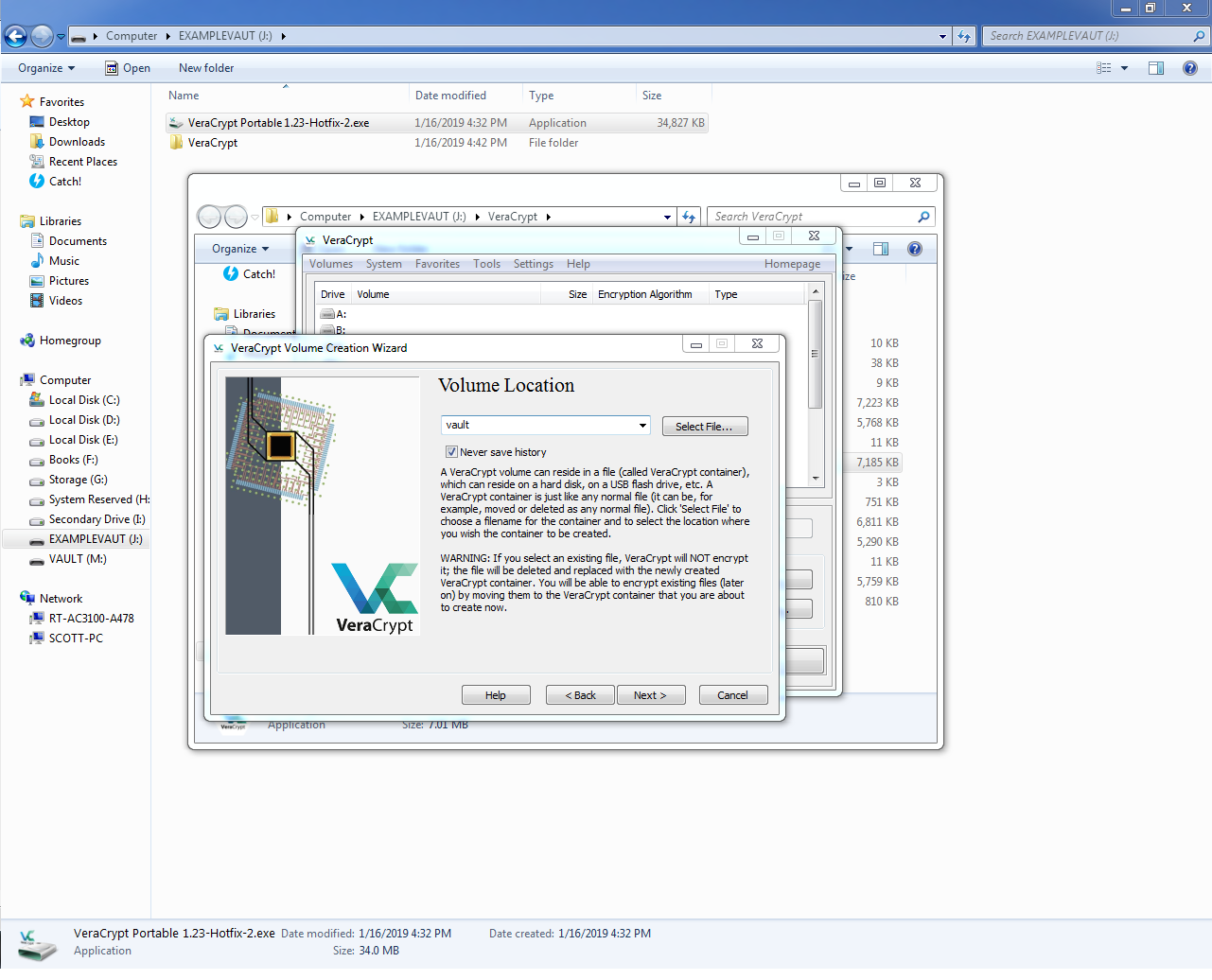Select drive A: in the VeraCrypt drive list
Viewport: 1212px width, 980px height.
333,314
